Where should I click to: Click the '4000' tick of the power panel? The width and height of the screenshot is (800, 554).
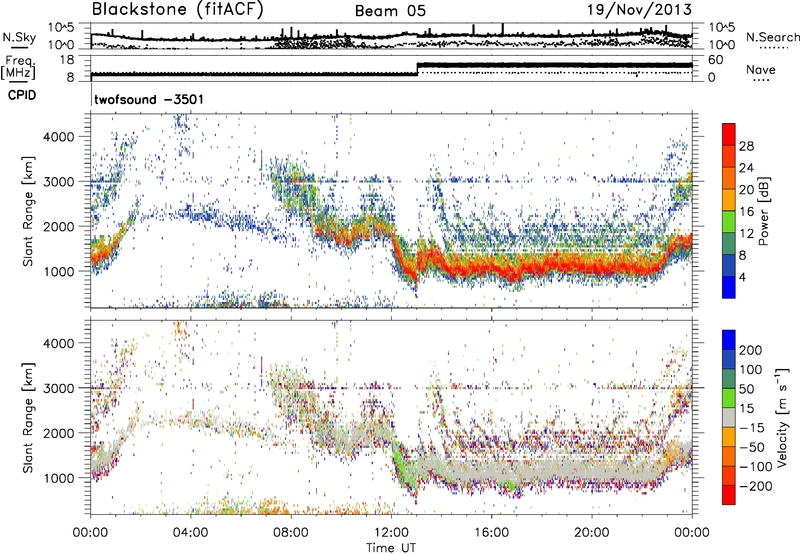(x=58, y=137)
